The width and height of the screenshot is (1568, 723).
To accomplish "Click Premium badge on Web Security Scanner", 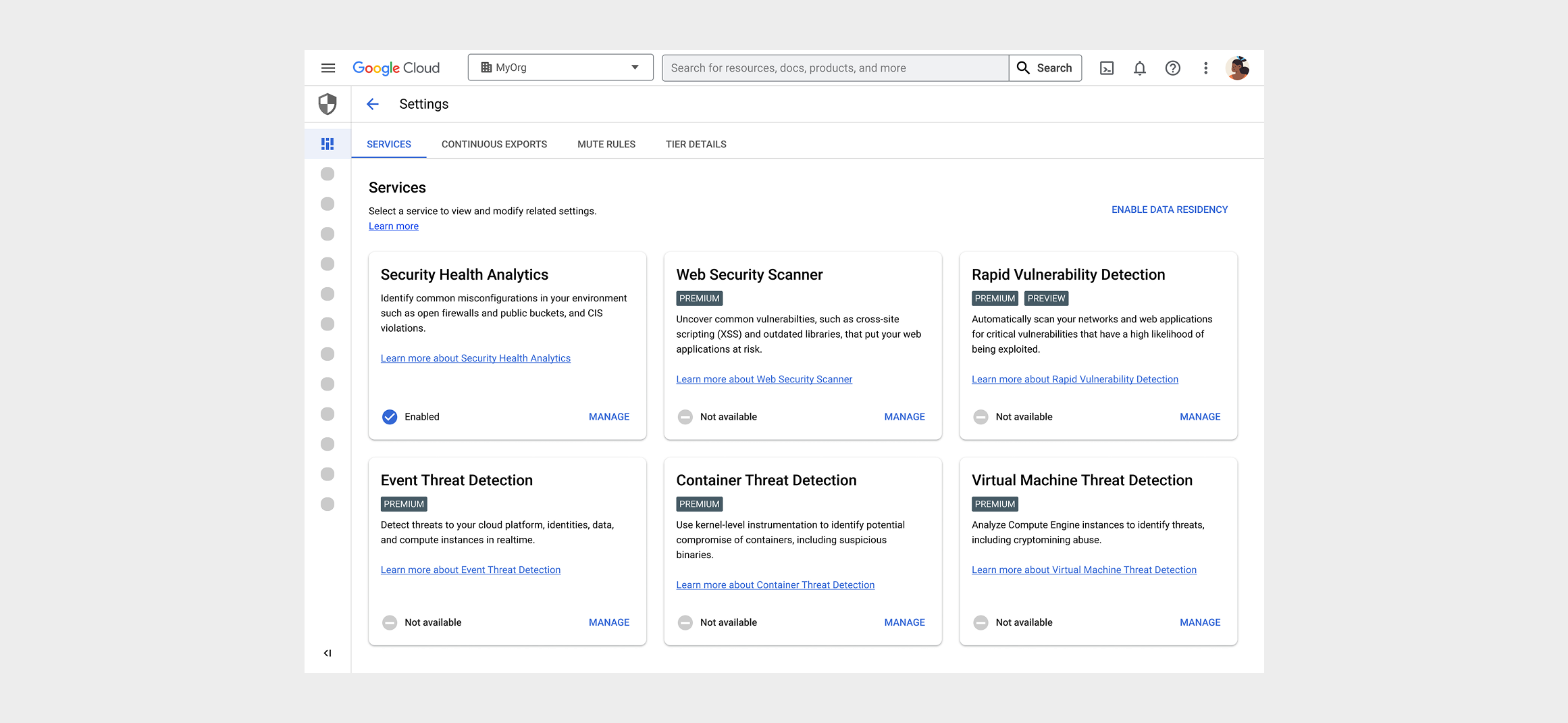I will click(x=700, y=299).
